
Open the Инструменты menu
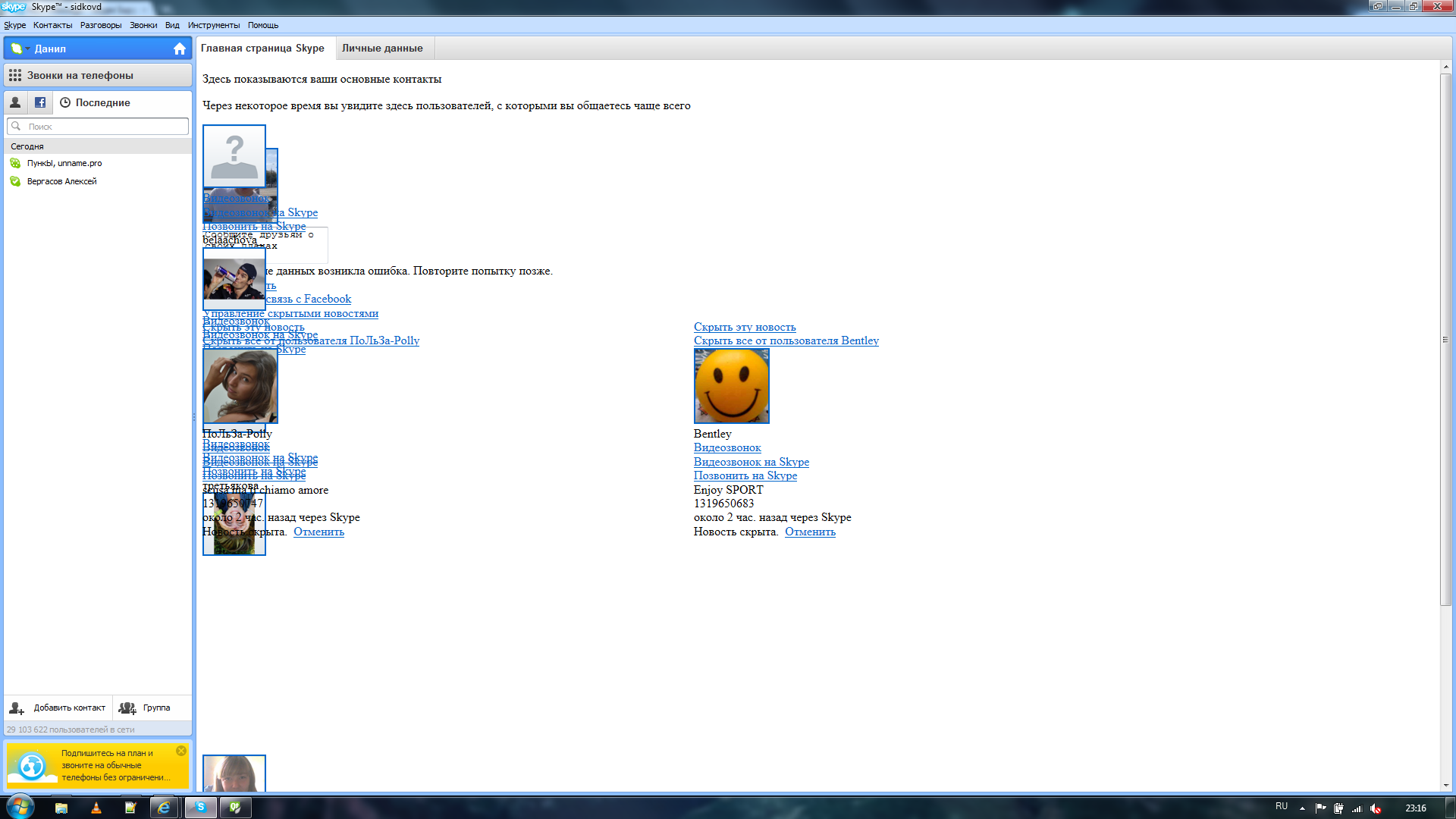coord(214,25)
